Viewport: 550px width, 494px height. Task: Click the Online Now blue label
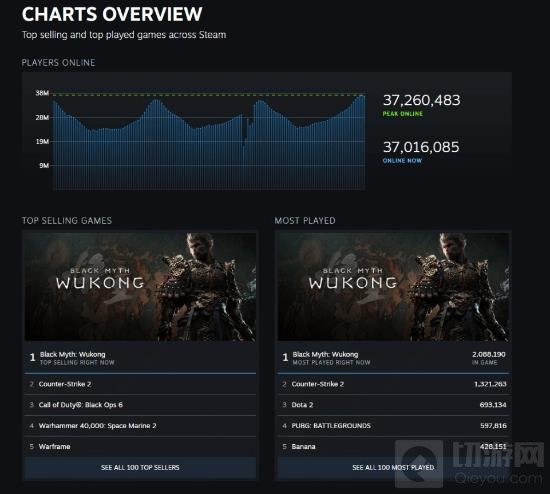[402, 161]
